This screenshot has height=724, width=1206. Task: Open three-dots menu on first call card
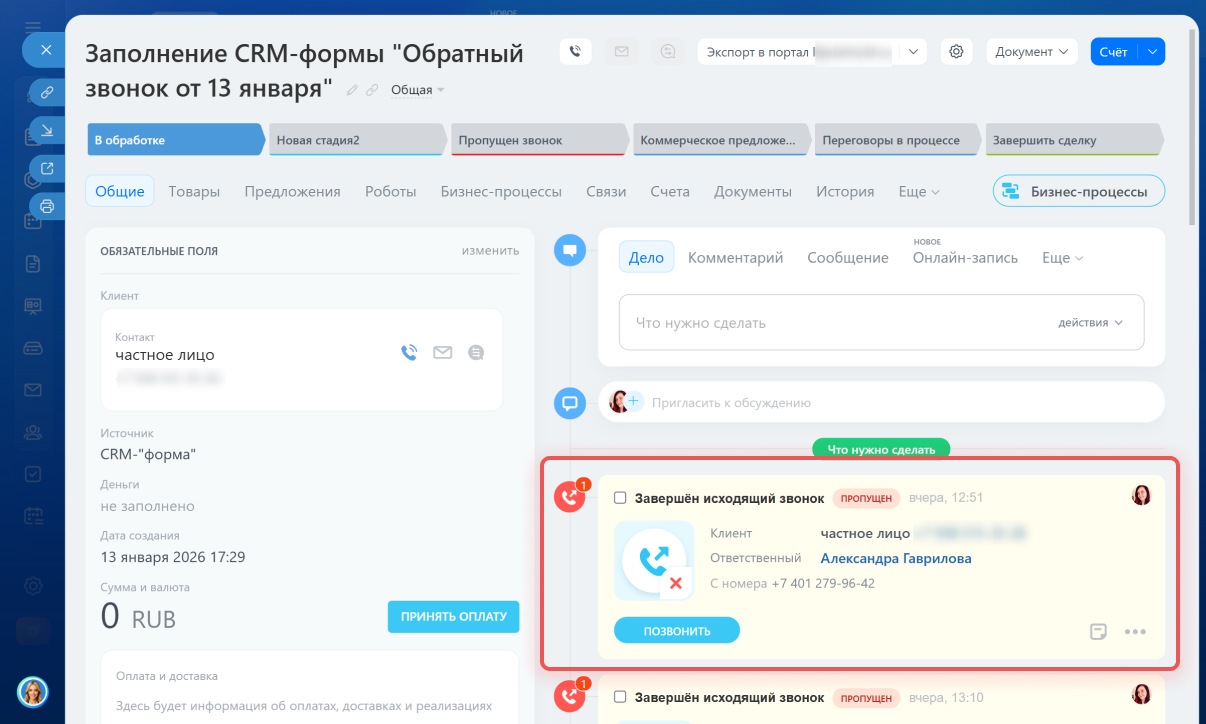click(1135, 631)
